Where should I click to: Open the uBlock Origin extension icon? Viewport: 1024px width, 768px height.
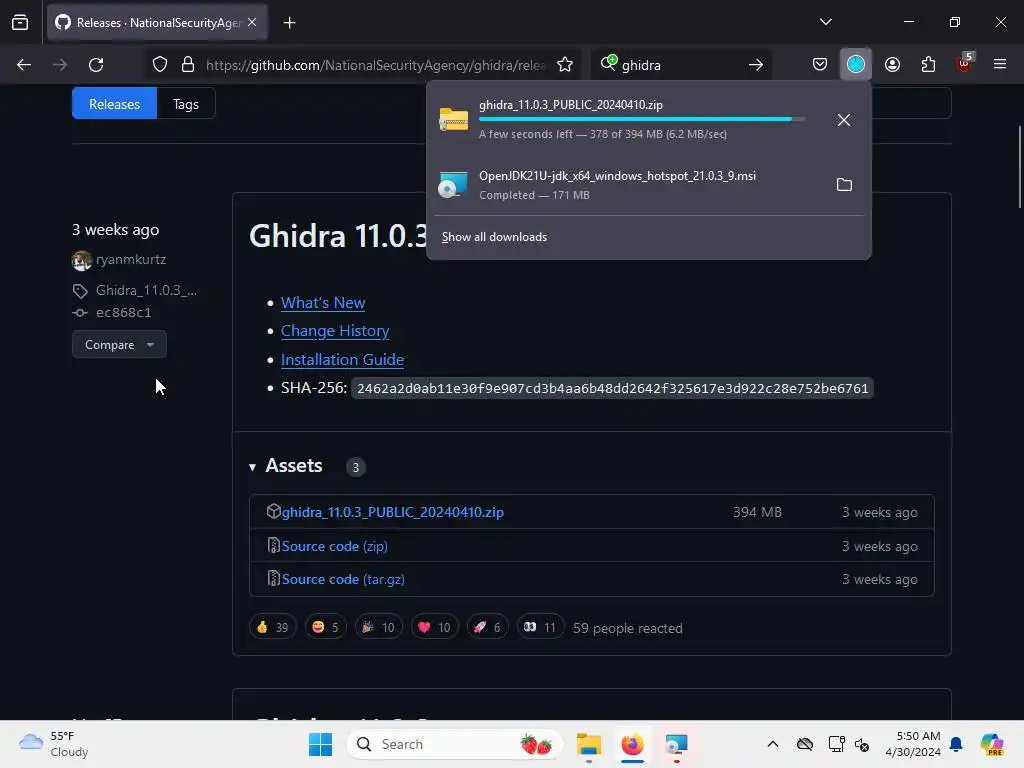pos(965,63)
